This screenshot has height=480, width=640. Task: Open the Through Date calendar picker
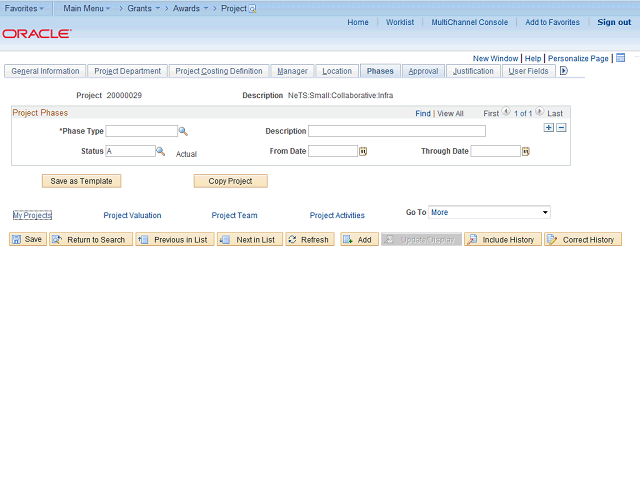[526, 151]
